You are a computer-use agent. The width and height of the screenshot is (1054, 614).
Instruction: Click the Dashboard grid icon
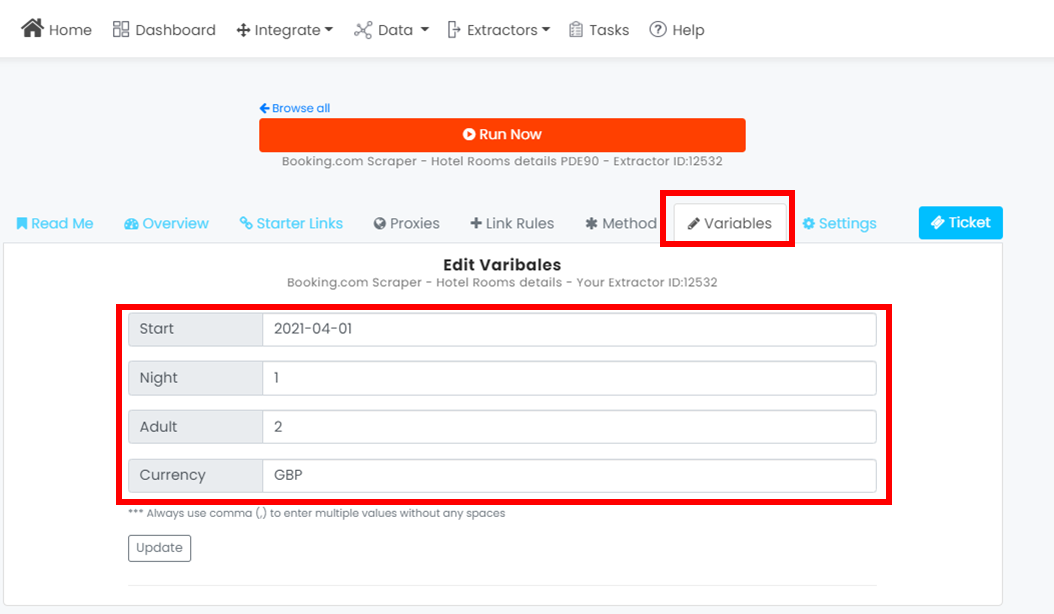tap(121, 29)
